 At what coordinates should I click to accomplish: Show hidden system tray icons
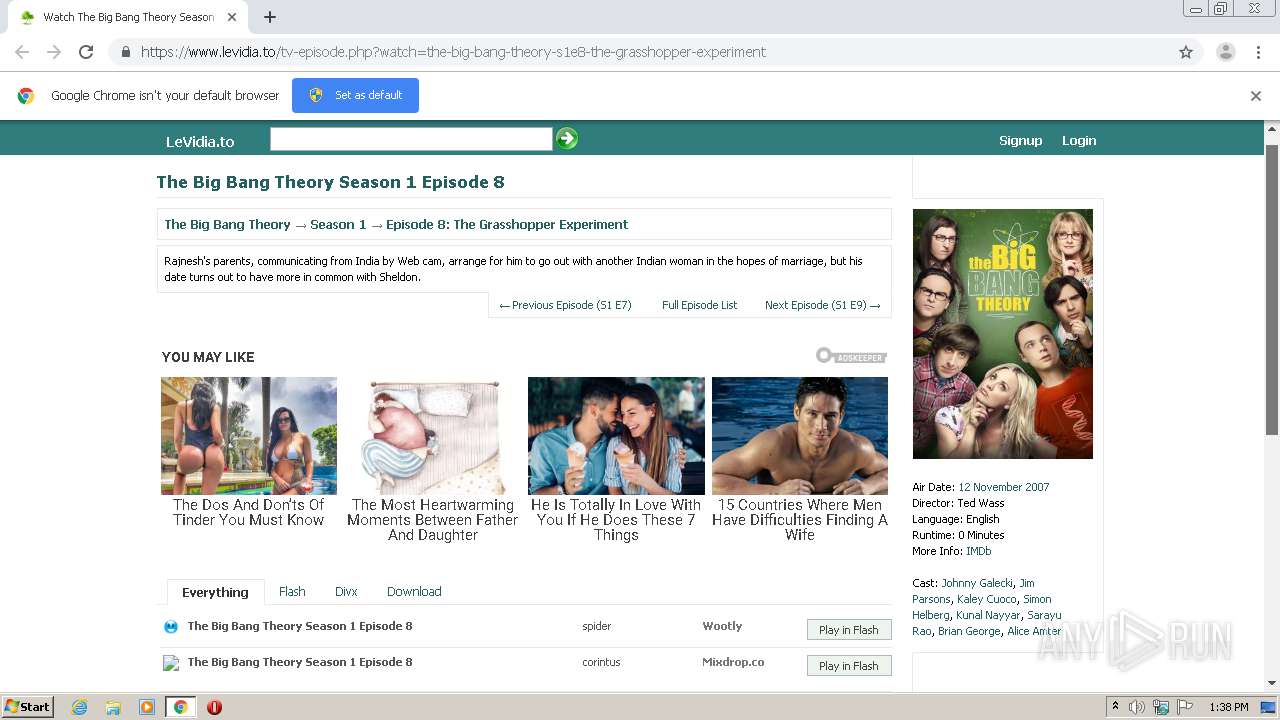(1115, 707)
